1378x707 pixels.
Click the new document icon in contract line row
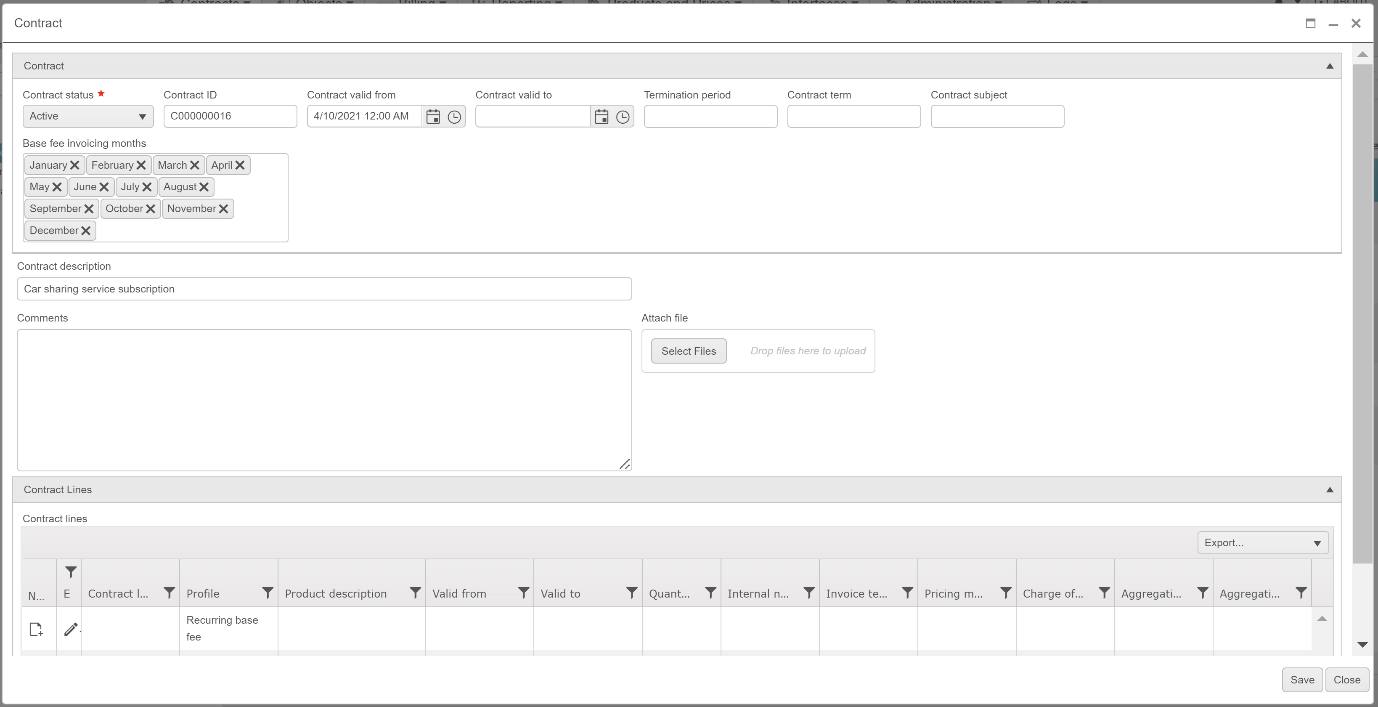[36, 629]
